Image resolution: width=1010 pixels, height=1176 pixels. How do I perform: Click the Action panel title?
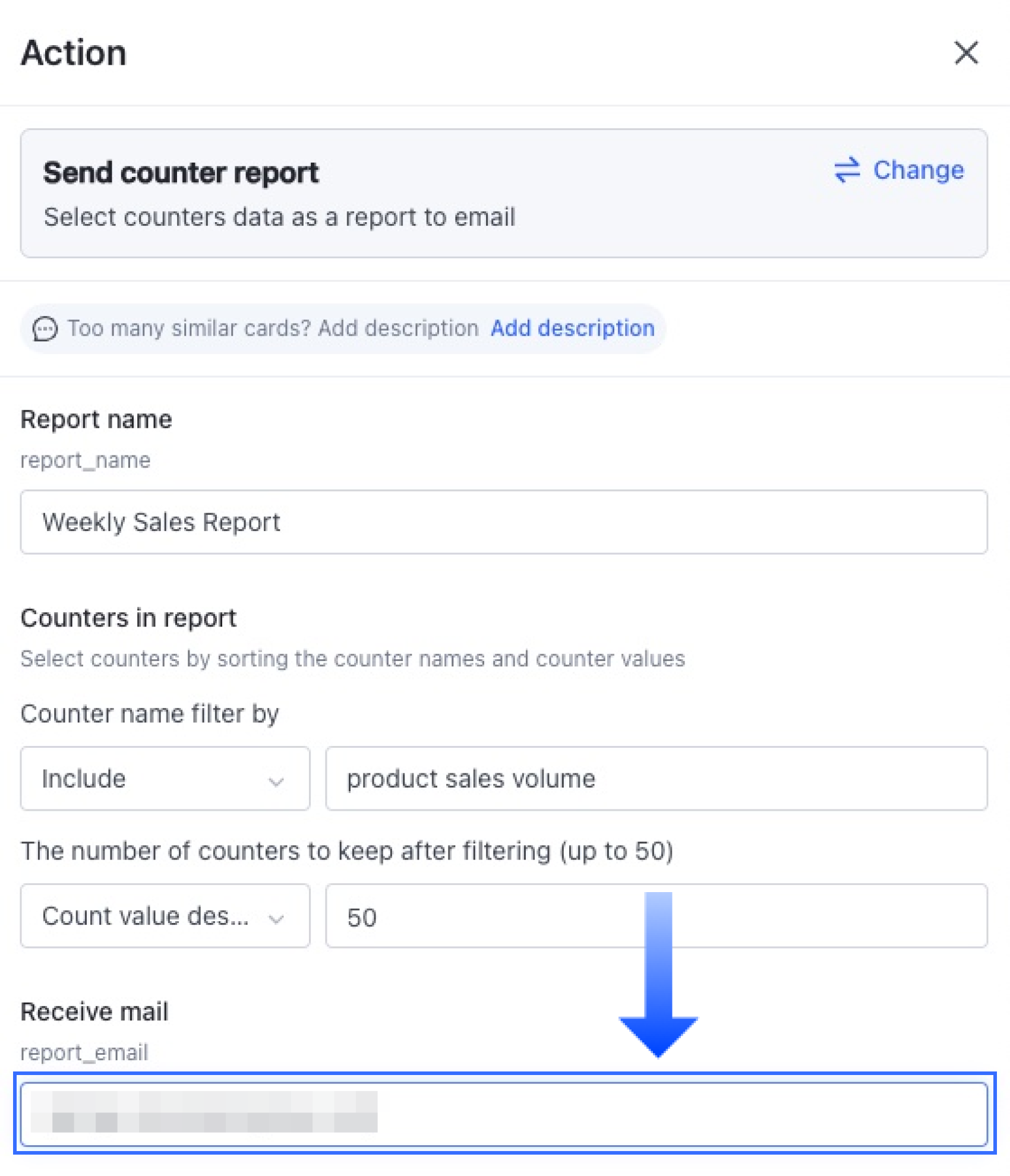point(74,52)
